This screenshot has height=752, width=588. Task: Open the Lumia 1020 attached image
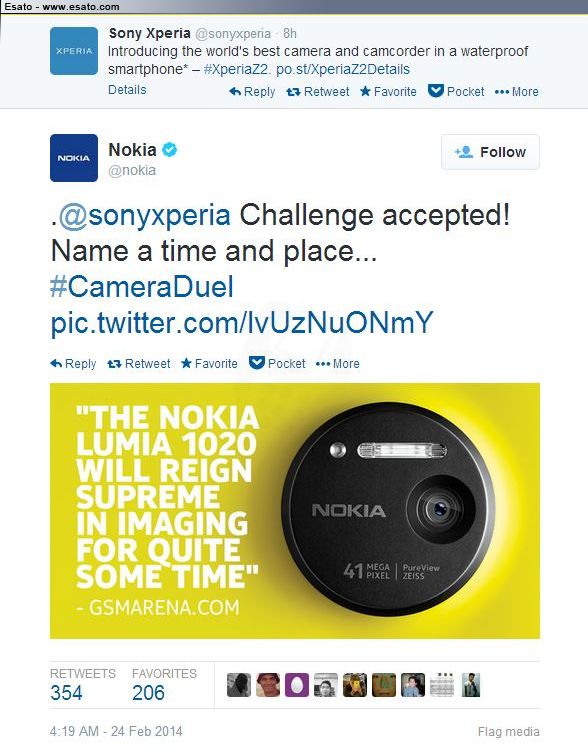point(294,511)
